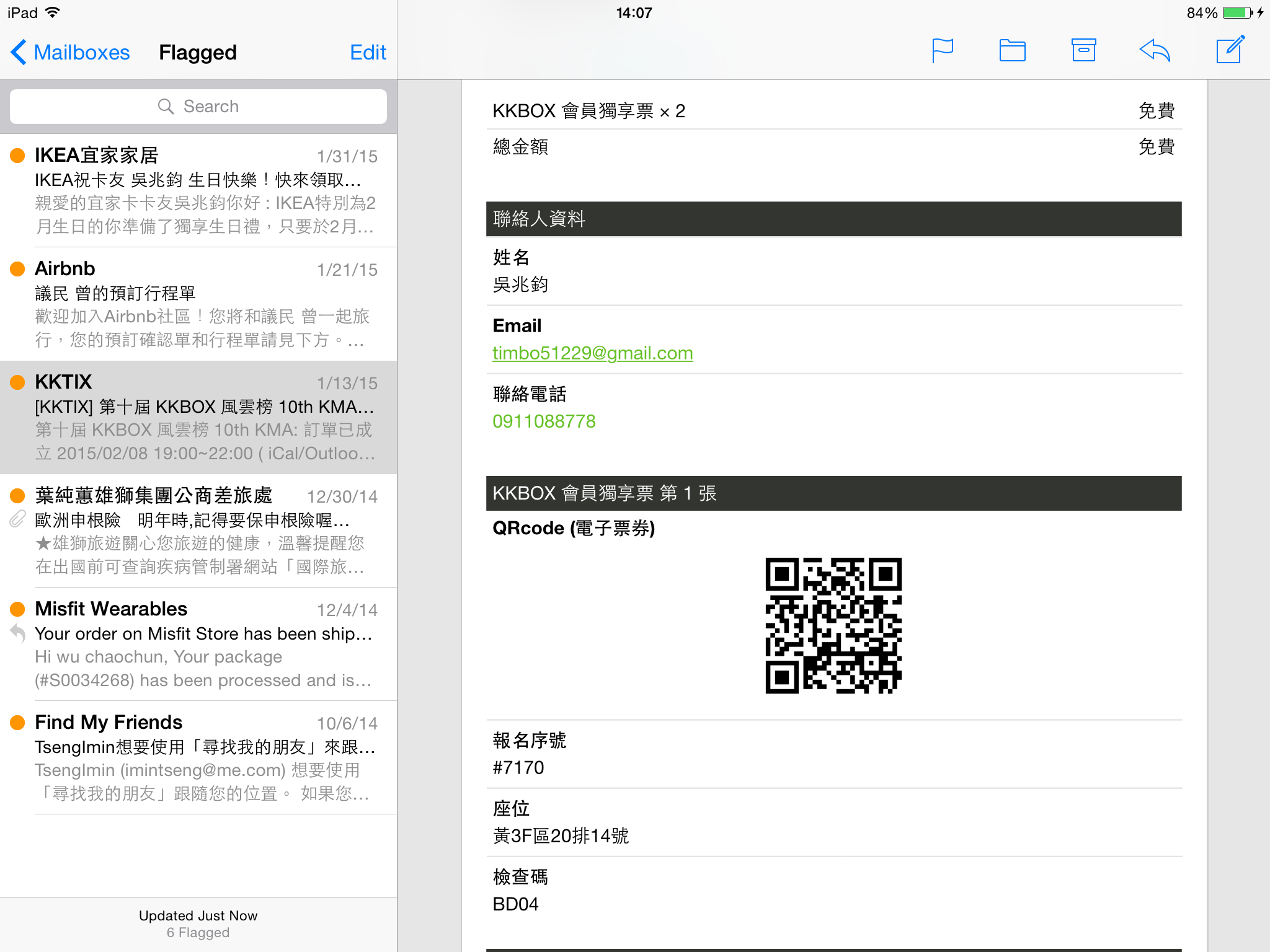Viewport: 1270px width, 952px height.
Task: Tap the check code BD04
Action: click(x=515, y=904)
